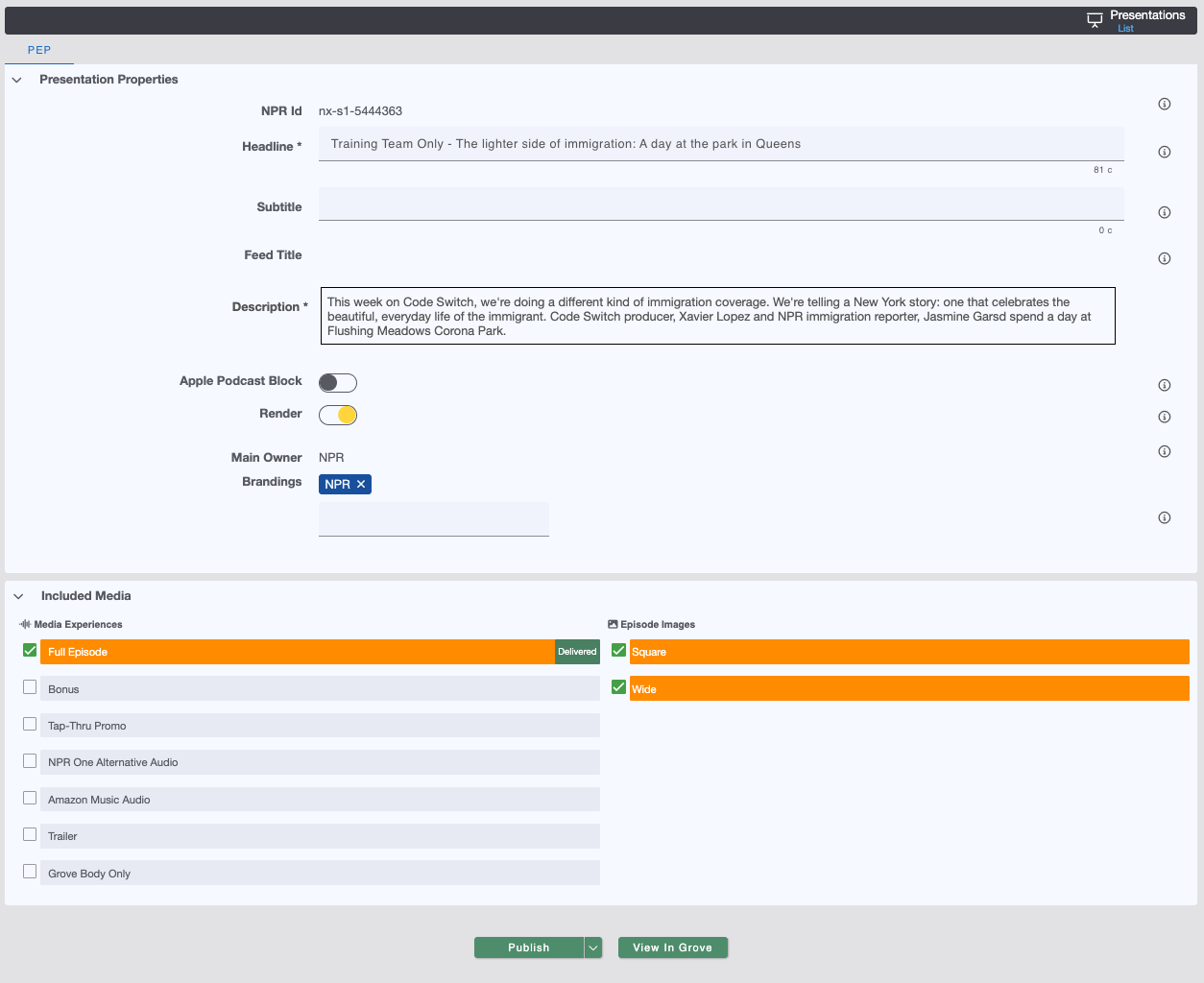Select the Wide episode image bar
Viewport: 1204px width, 983px height.
pos(909,688)
